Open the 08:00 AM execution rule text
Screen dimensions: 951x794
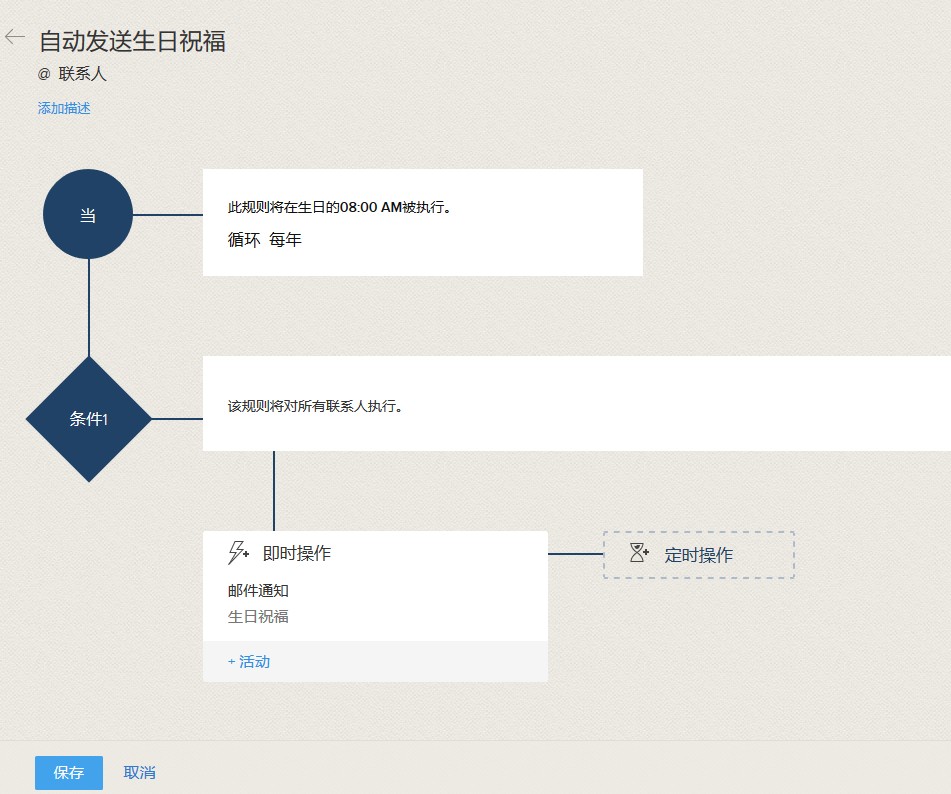339,208
